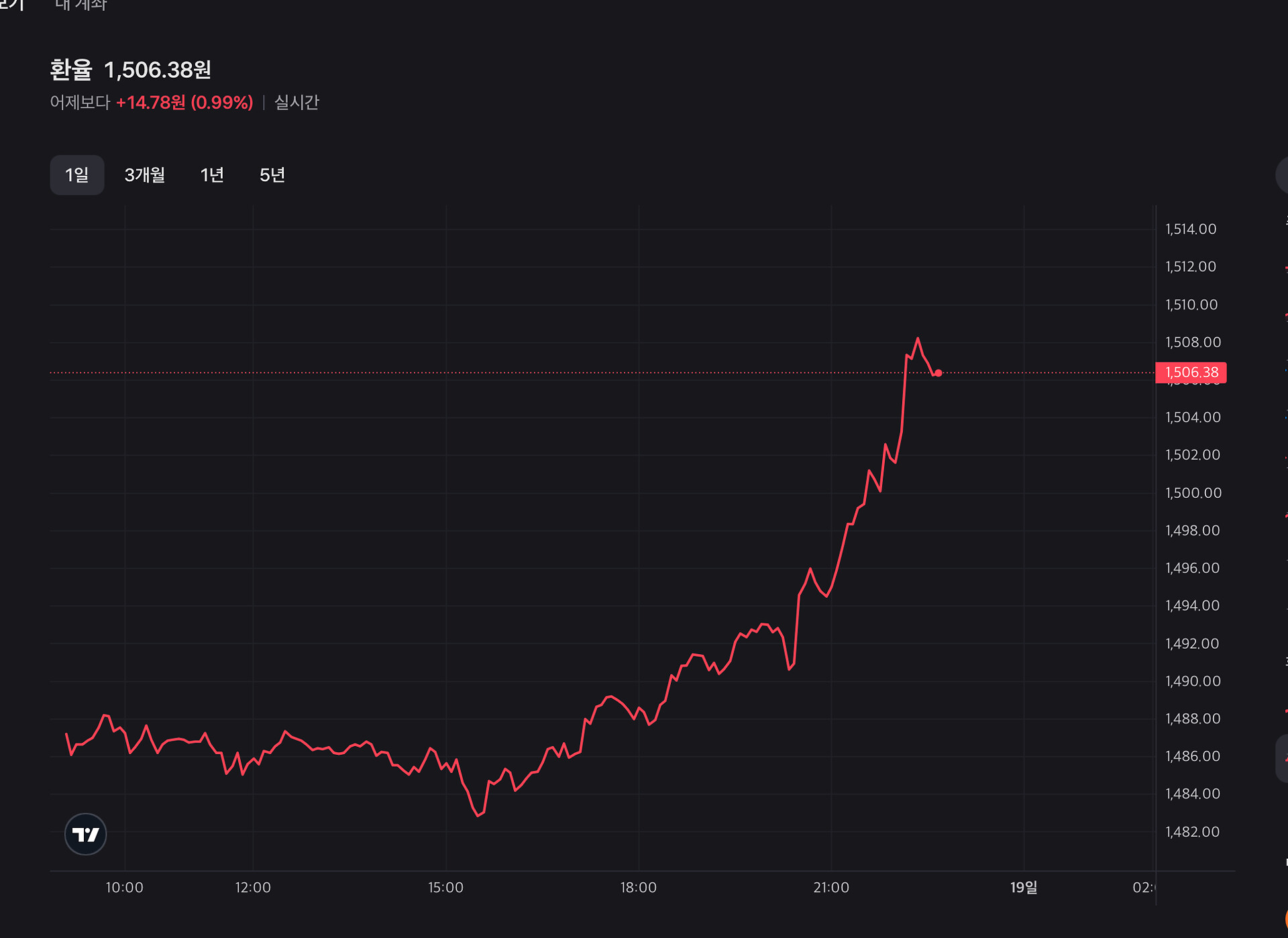1288x938 pixels.
Task: Click the partially visible round button right of the period tabs
Action: coord(1282,175)
